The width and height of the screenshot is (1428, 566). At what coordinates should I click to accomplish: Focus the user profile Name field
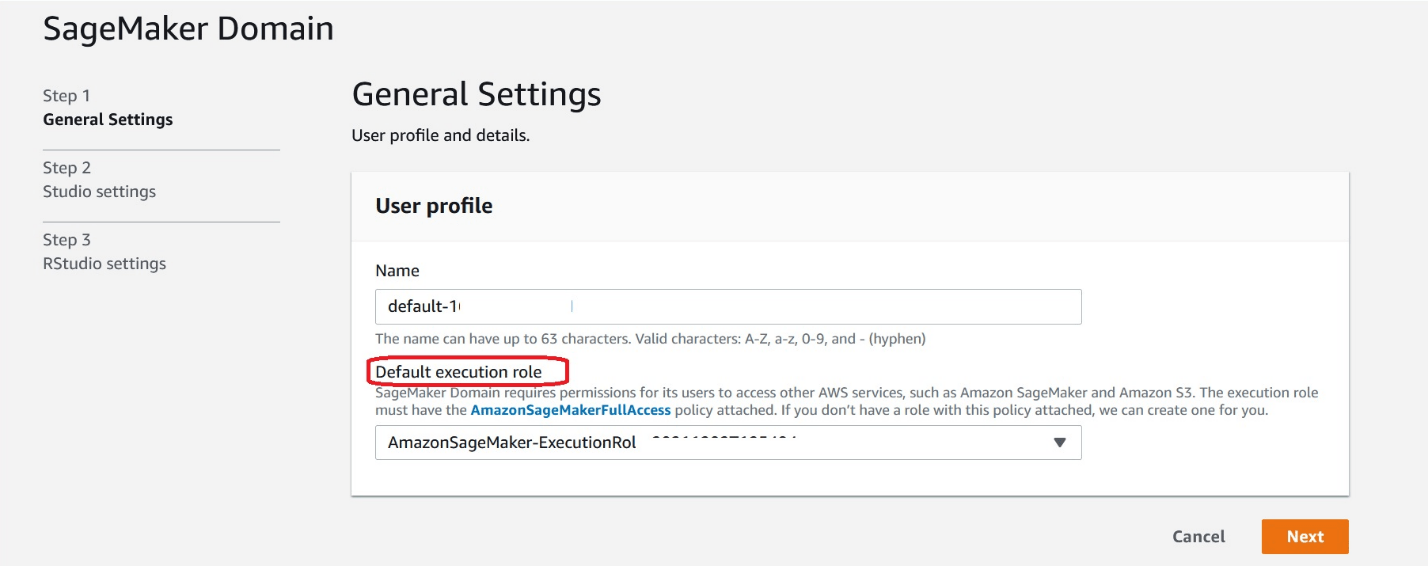click(x=728, y=307)
